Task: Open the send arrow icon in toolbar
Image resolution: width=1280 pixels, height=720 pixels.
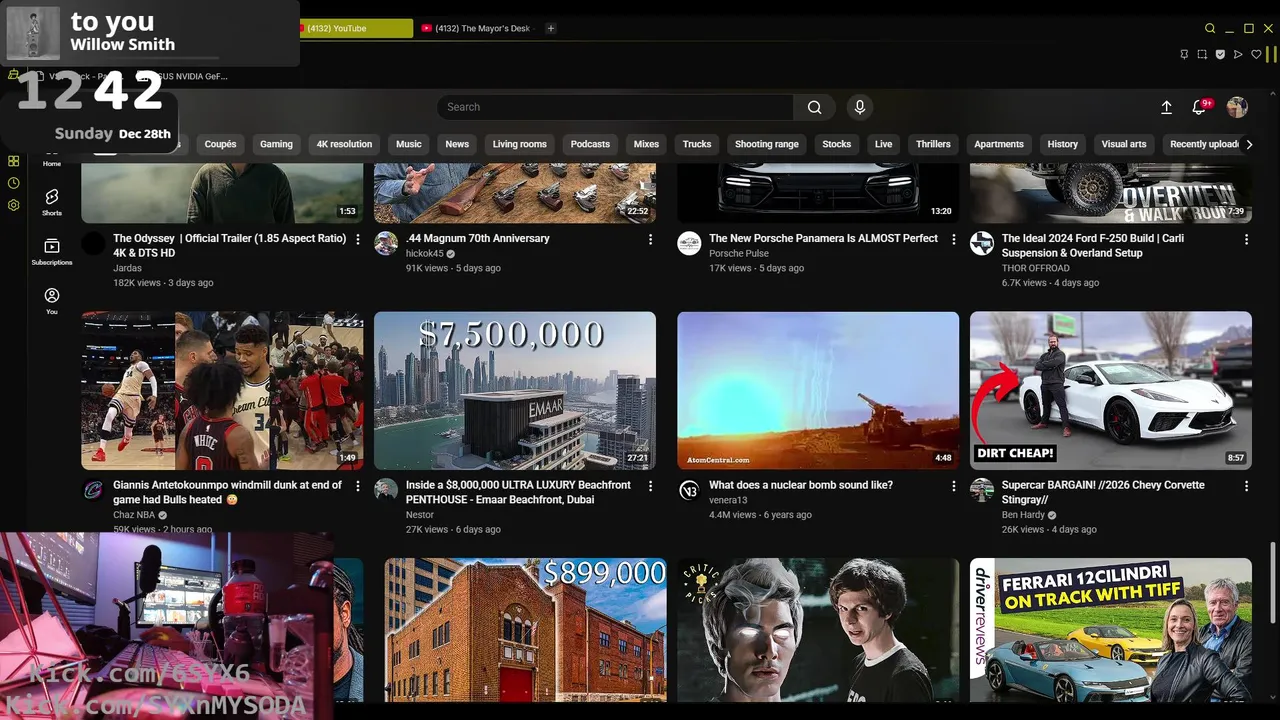Action: pos(1238,54)
